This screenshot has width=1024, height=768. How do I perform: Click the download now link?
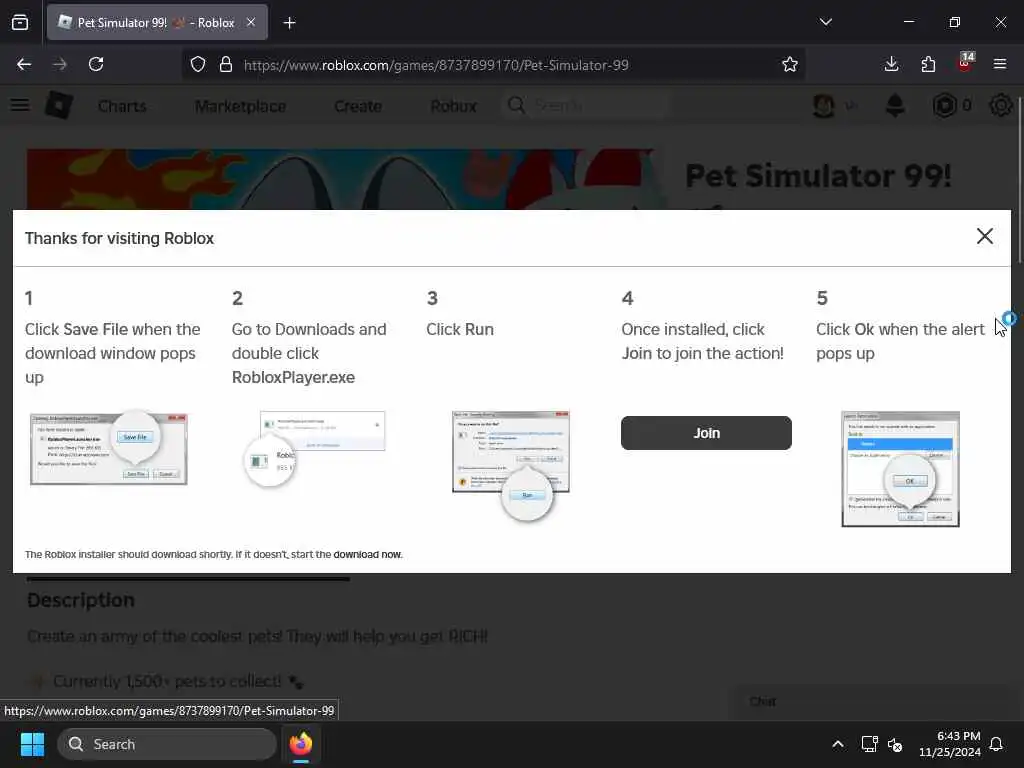pyautogui.click(x=367, y=554)
